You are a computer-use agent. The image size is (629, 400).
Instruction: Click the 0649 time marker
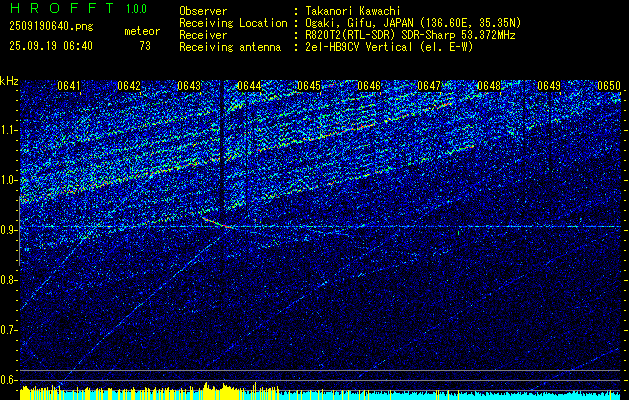(549, 86)
